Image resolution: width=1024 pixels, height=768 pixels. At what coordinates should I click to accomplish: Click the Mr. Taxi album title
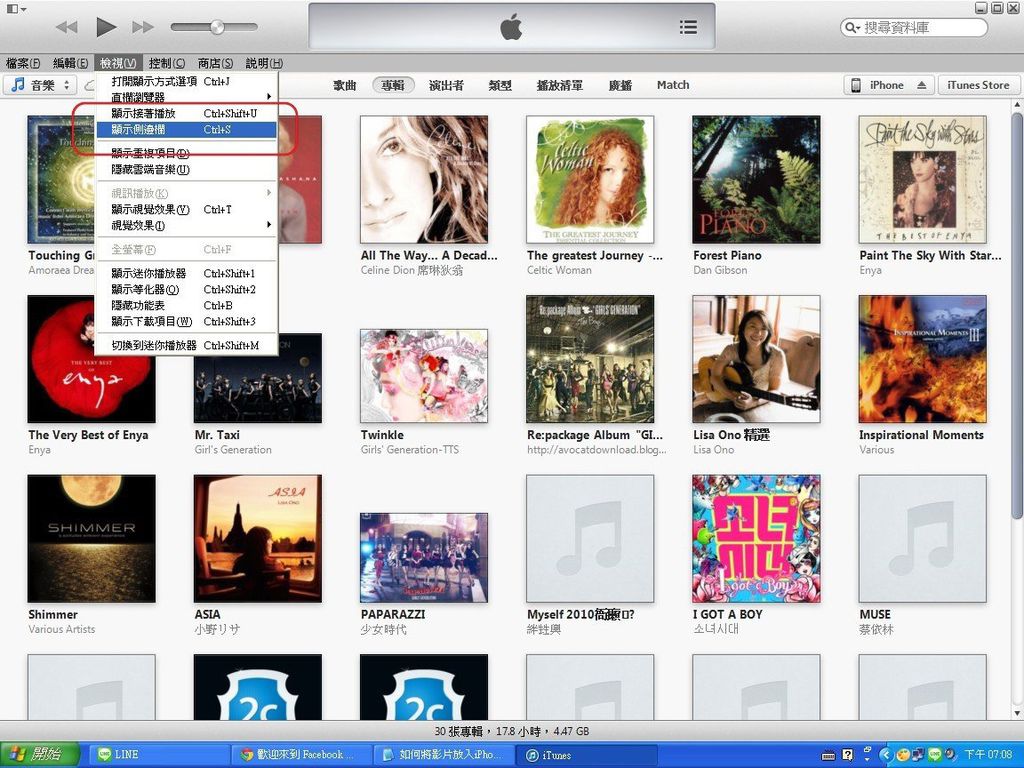217,435
